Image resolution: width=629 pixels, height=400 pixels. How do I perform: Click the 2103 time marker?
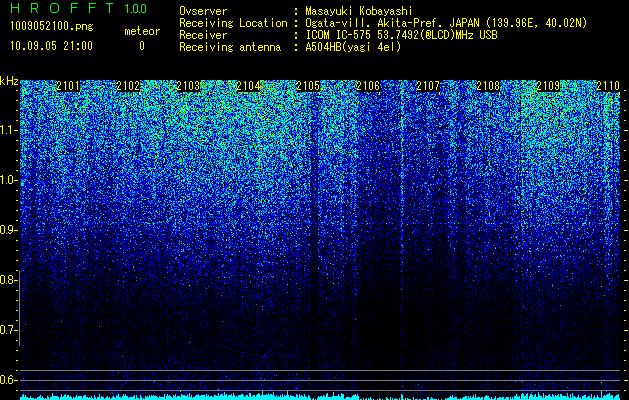coord(188,86)
